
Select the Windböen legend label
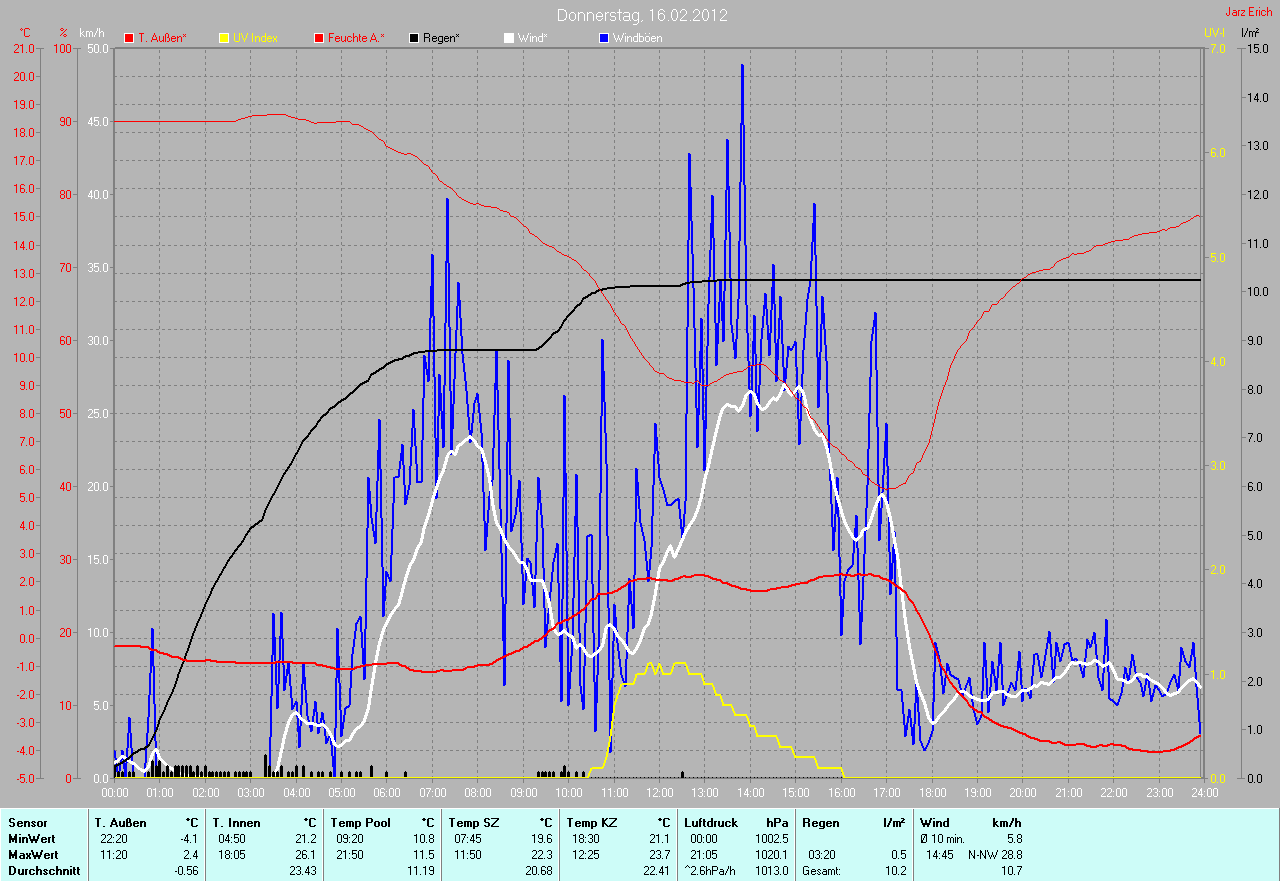(x=637, y=38)
